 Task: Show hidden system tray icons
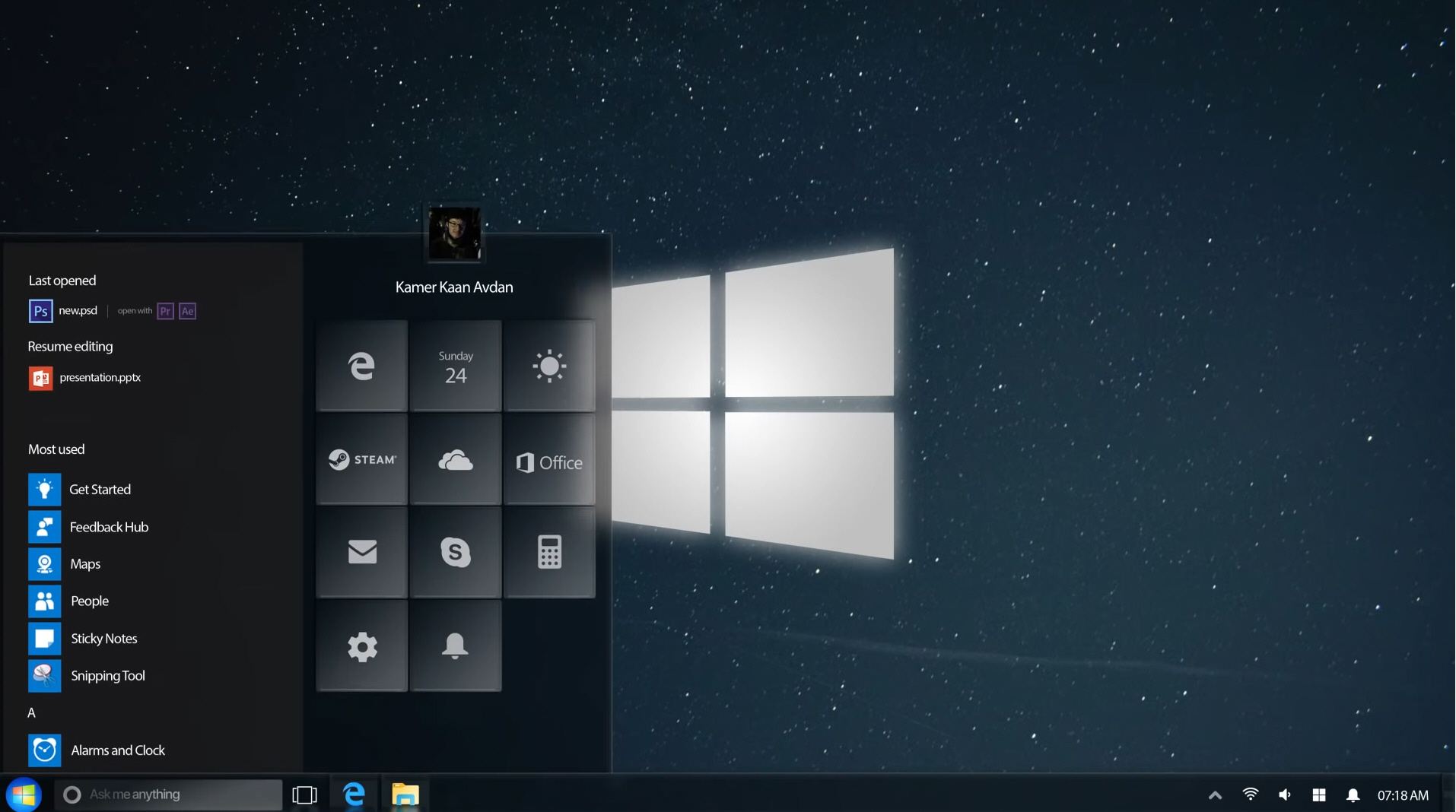(x=1215, y=795)
